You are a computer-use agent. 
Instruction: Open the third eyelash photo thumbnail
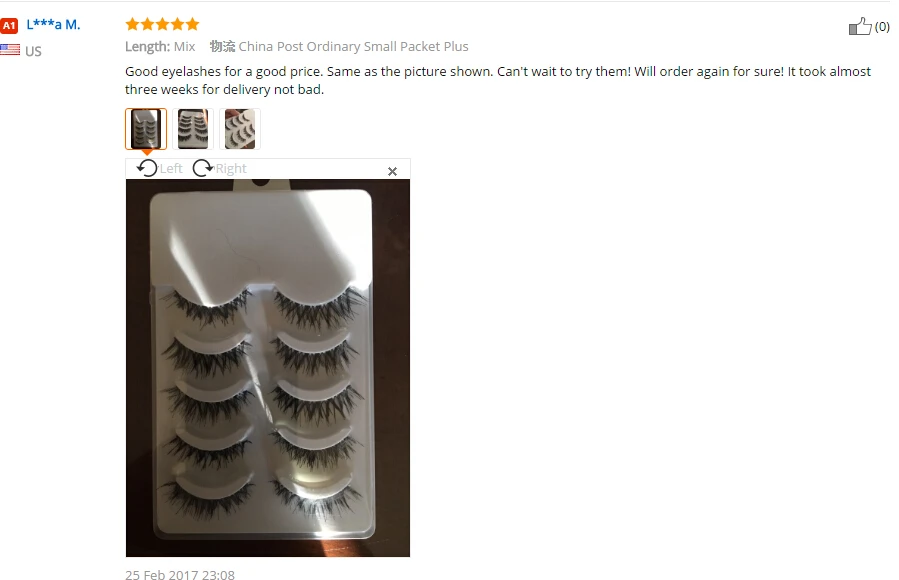pyautogui.click(x=240, y=129)
